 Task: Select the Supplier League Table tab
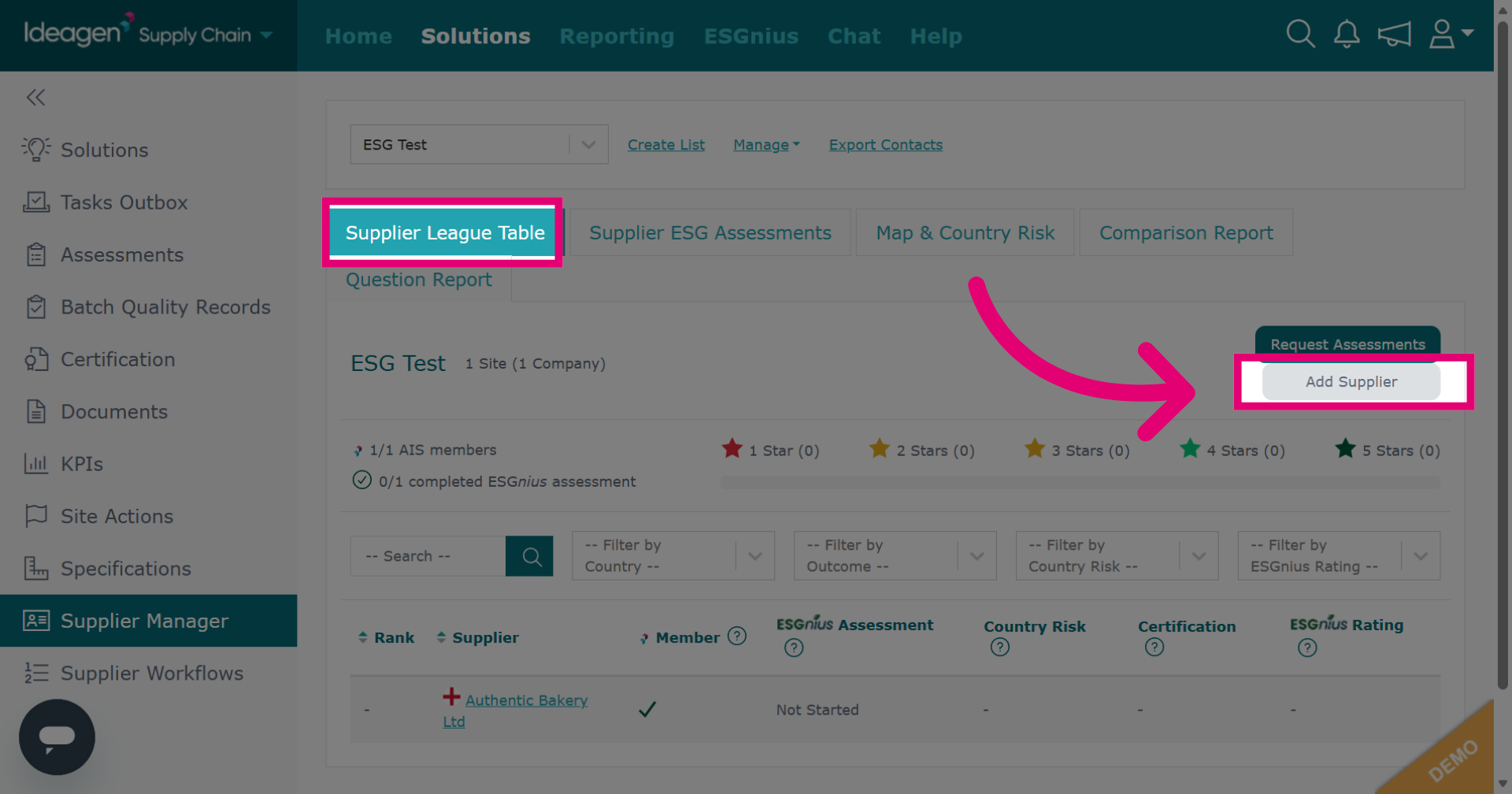[445, 232]
